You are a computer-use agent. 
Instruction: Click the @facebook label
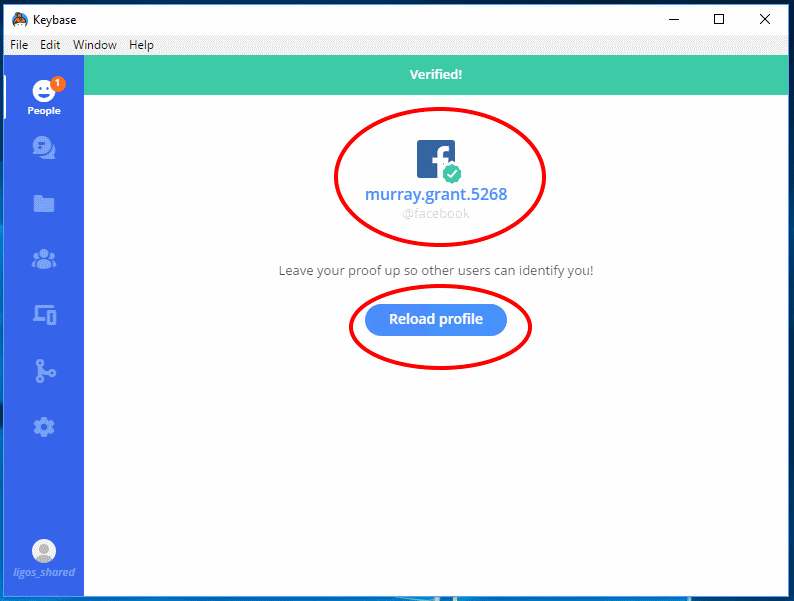(436, 214)
